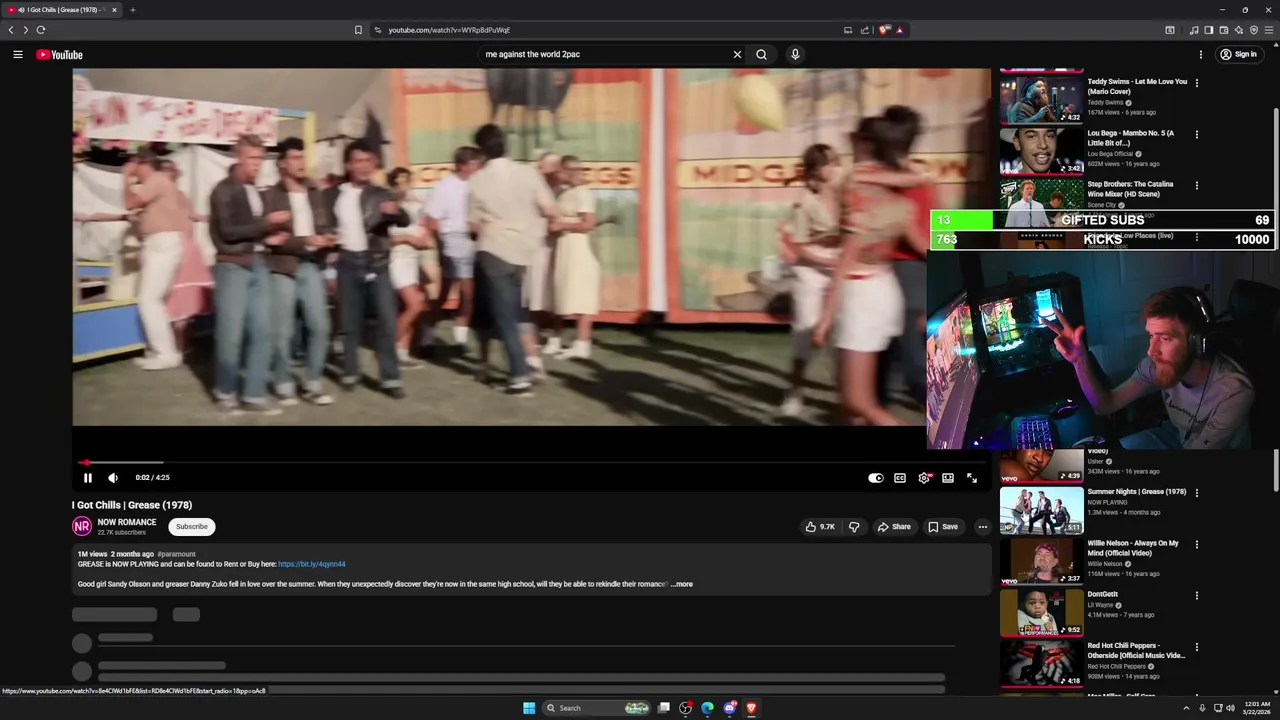Like the video with 9.7K likes

coord(820,526)
